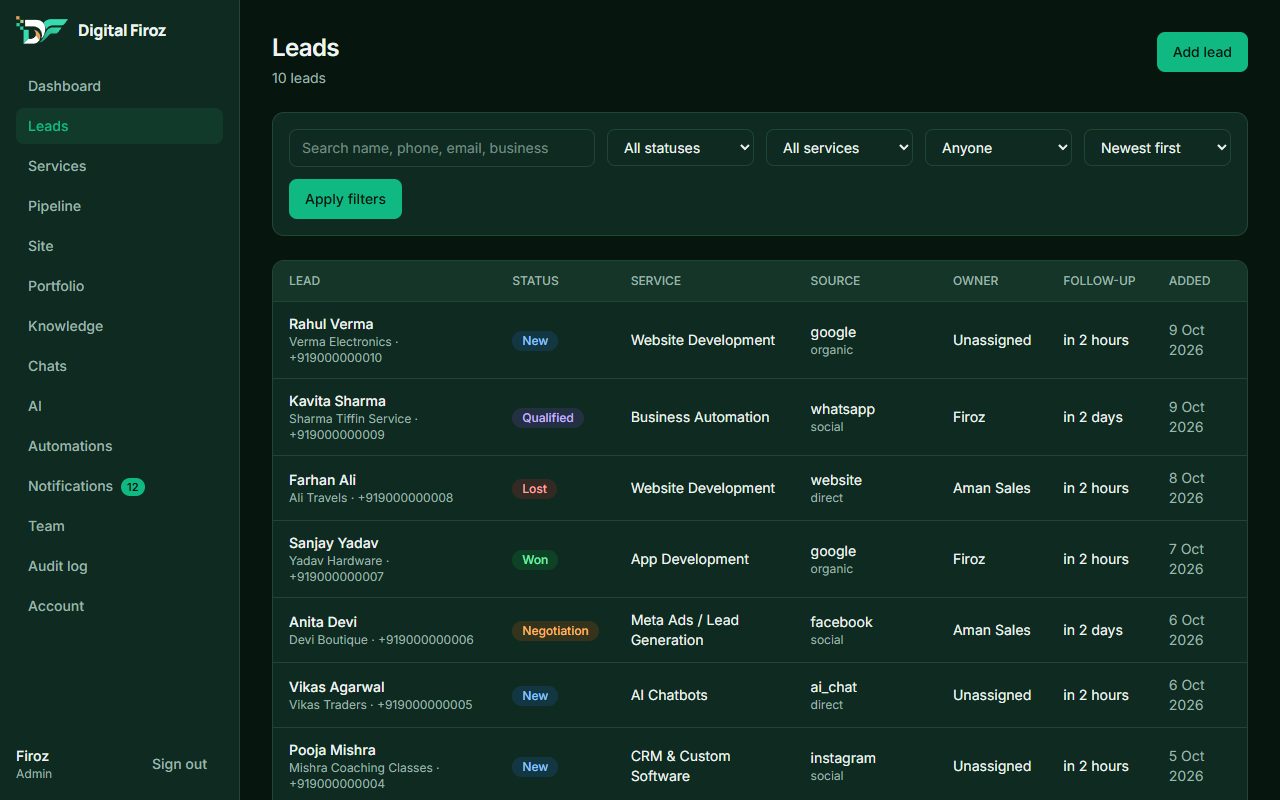Open lead Pooja Mishra
The image size is (1280, 800).
(x=332, y=750)
